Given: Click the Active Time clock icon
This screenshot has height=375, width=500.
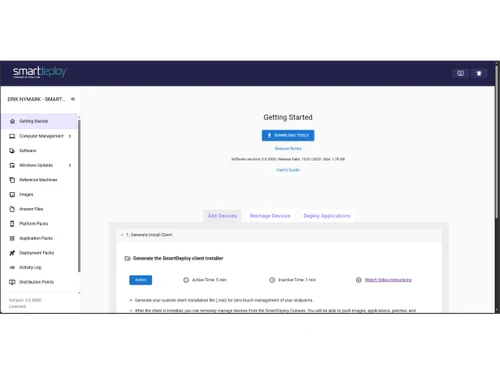Looking at the screenshot, I should (186, 280).
